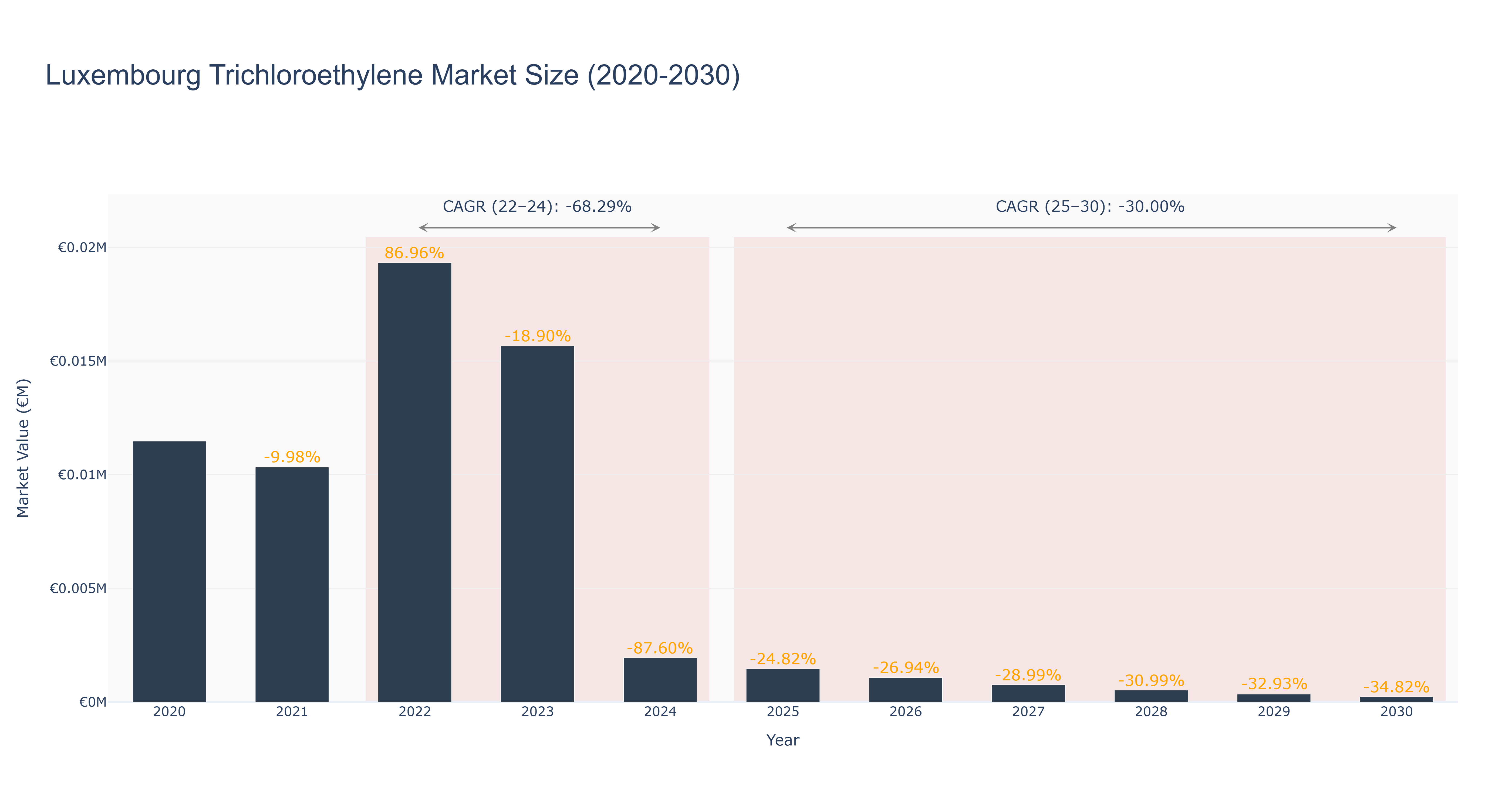Click the €0M y-axis tick label
Screen dimensions: 1512x810
(x=93, y=702)
